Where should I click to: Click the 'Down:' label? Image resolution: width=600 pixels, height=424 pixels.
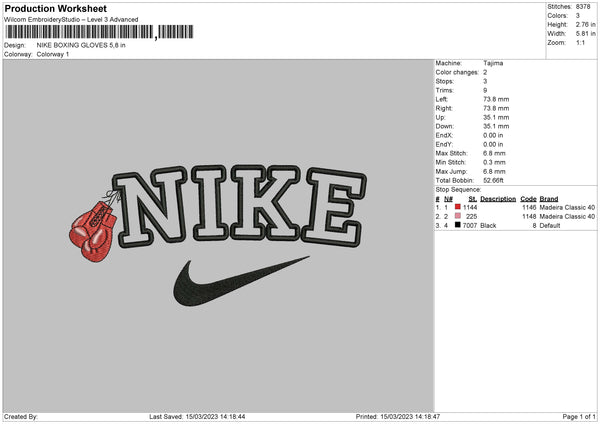tap(445, 126)
